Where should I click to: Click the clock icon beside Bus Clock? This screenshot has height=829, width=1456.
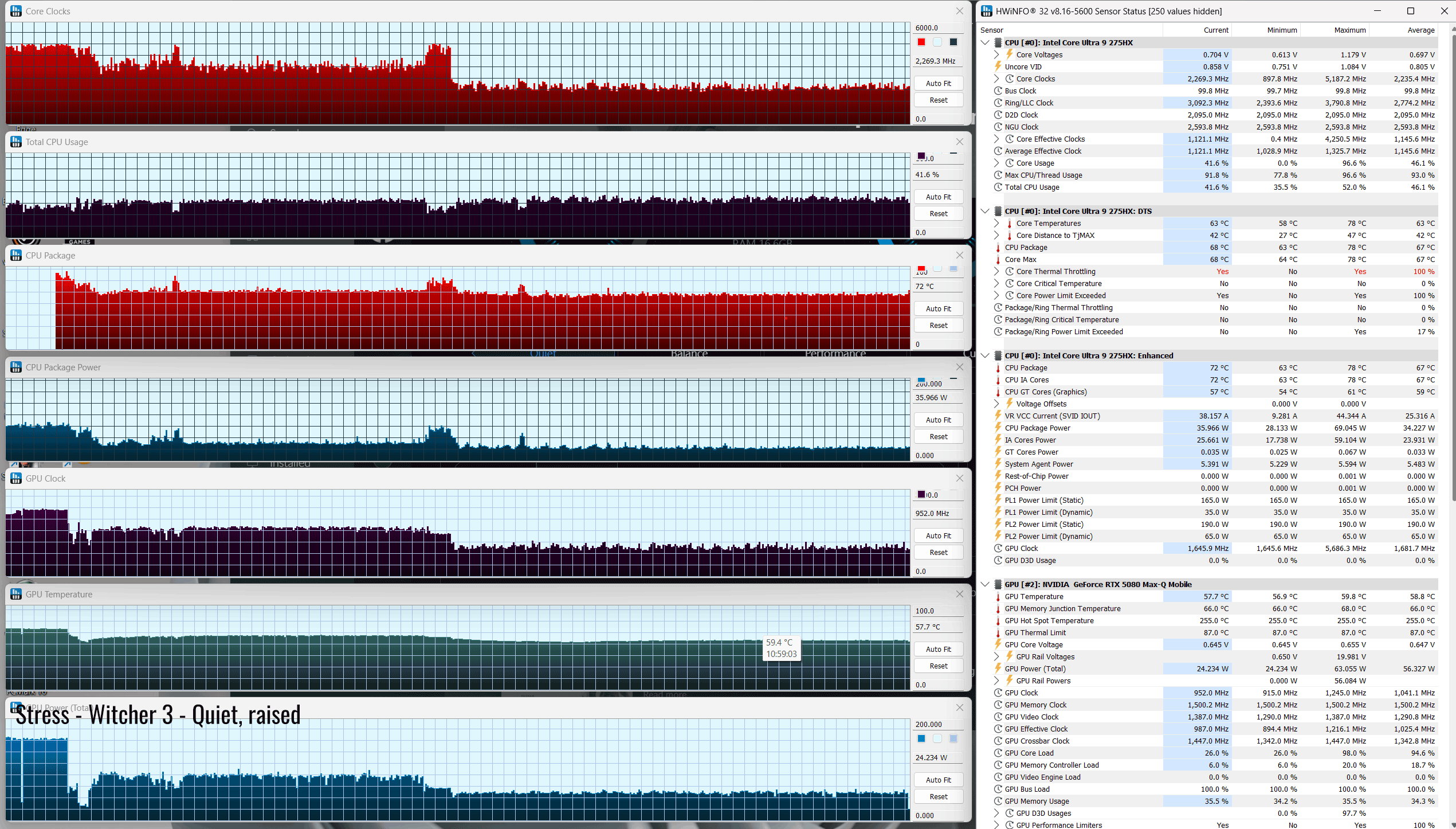coord(998,91)
